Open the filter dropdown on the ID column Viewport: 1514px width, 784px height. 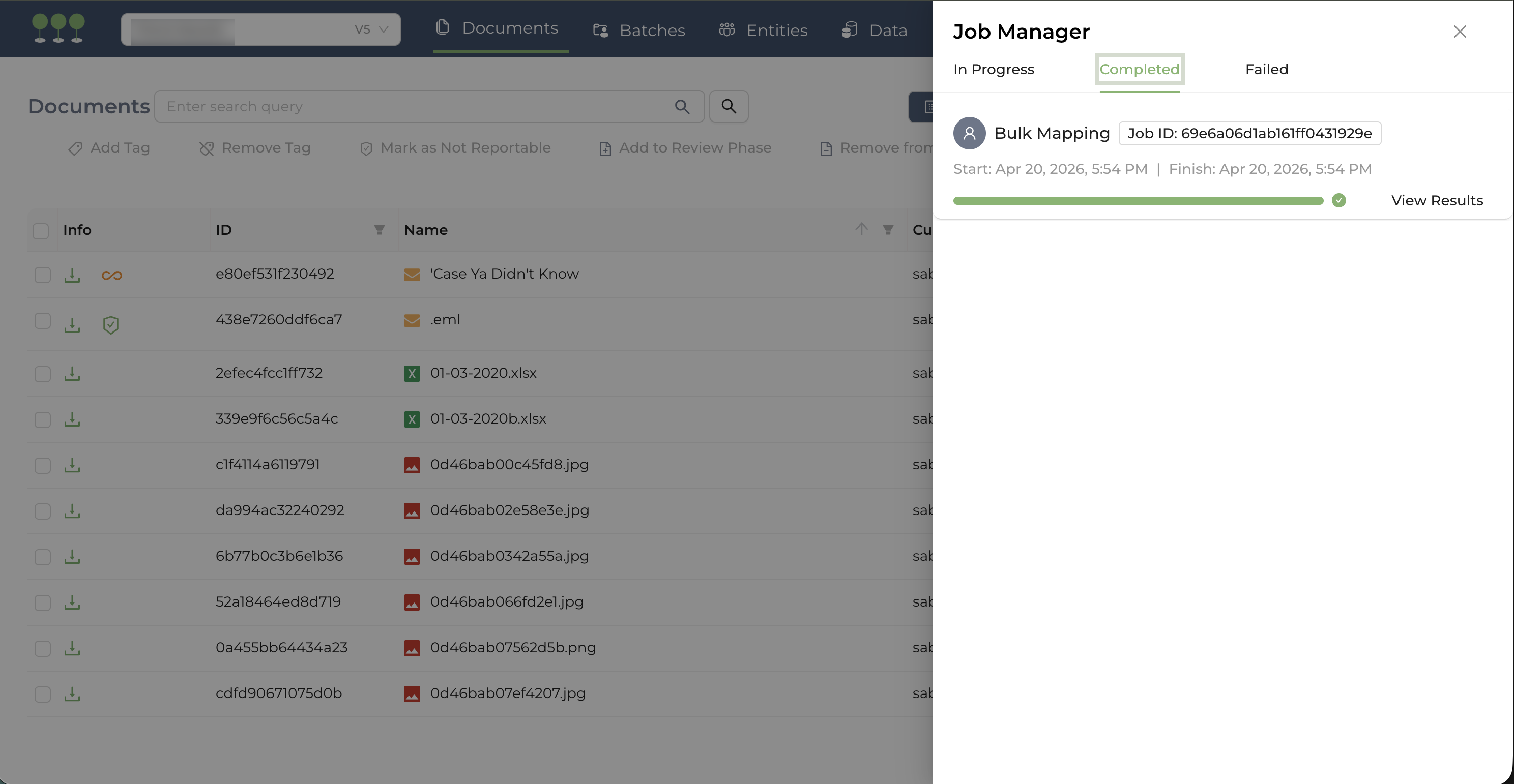pos(380,230)
